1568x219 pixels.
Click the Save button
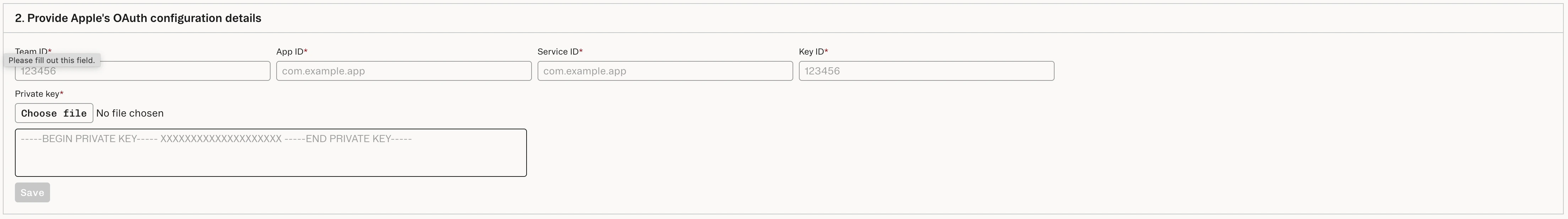pos(32,192)
